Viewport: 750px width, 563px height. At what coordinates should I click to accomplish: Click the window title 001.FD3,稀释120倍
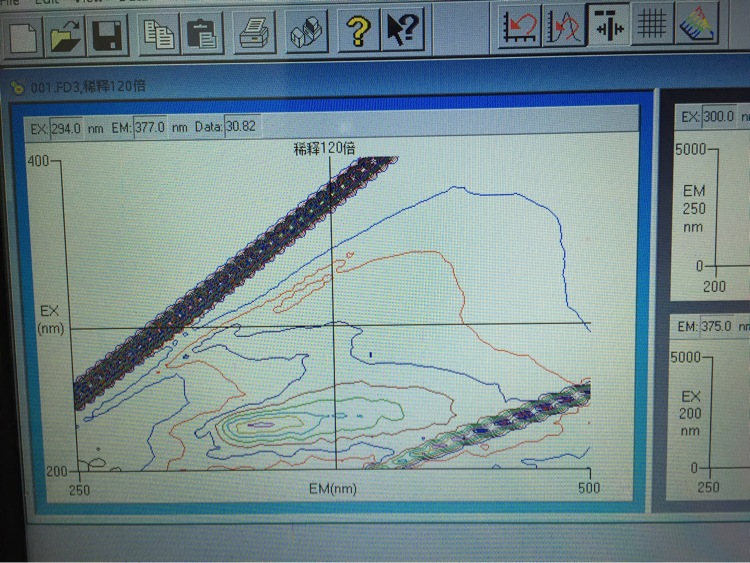[88, 87]
